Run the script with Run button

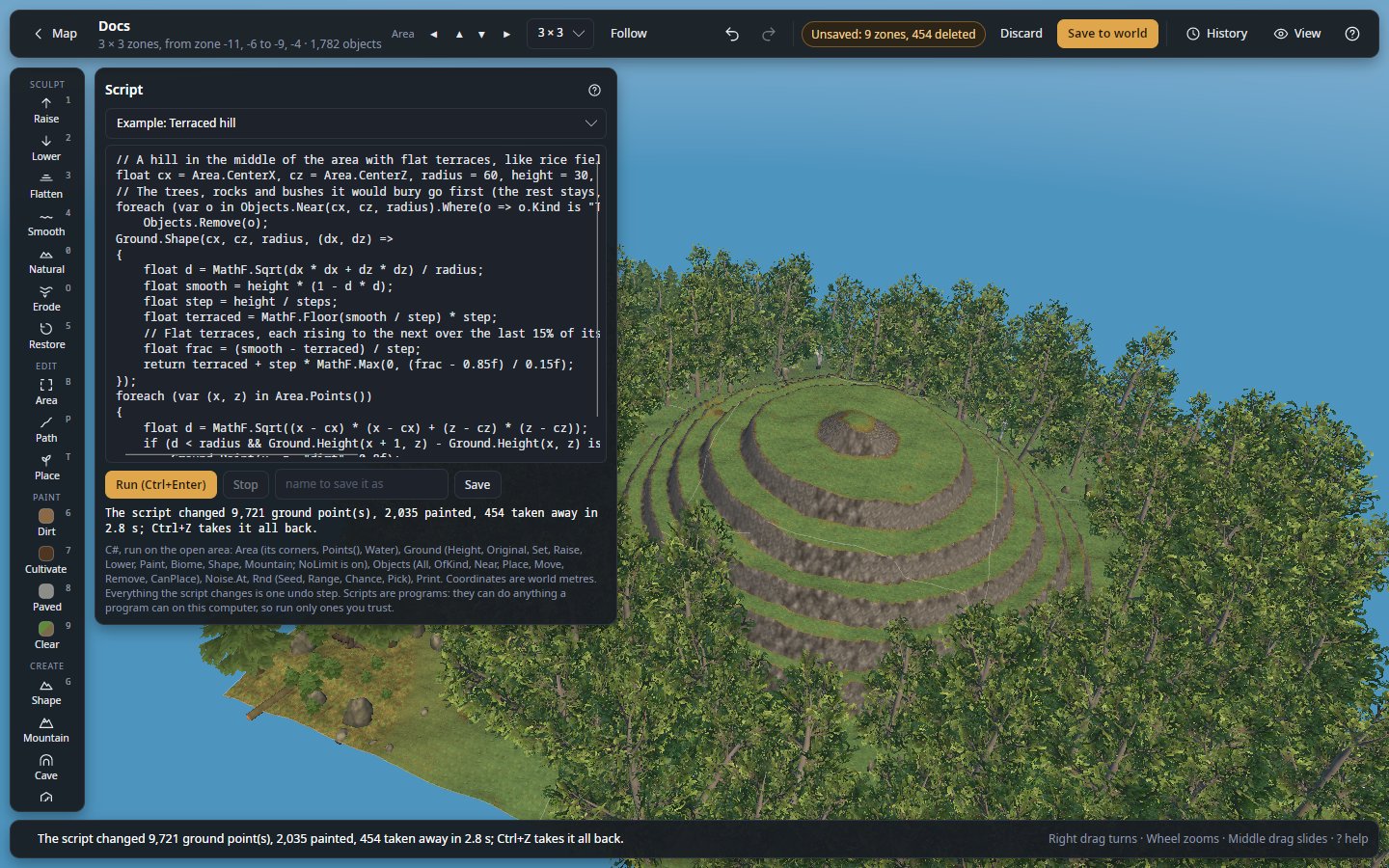click(x=161, y=485)
